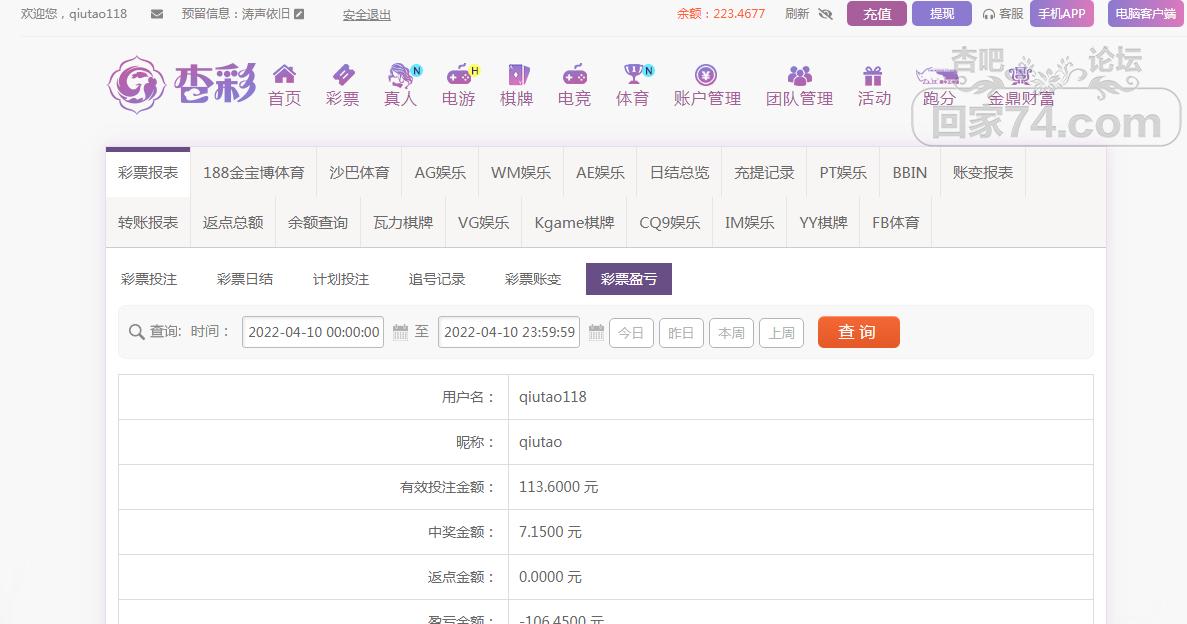The image size is (1187, 624).
Task: Click the search magnifier icon
Action: (x=136, y=332)
